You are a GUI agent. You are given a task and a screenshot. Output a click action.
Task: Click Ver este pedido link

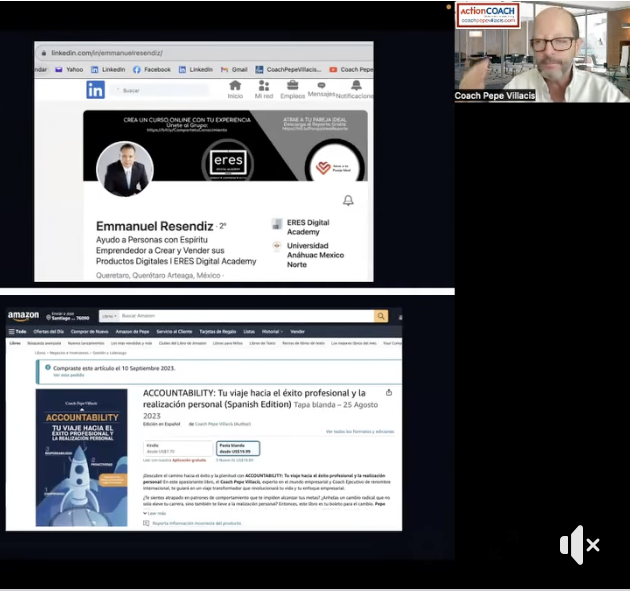[69, 375]
